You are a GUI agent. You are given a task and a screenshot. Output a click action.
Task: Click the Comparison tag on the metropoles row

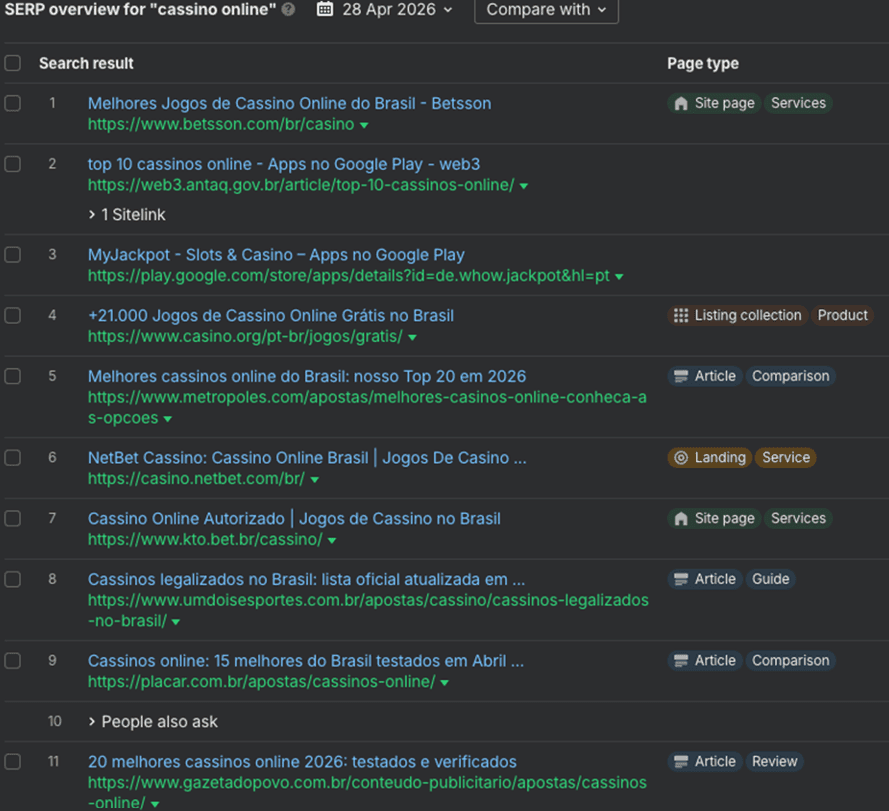pos(790,376)
